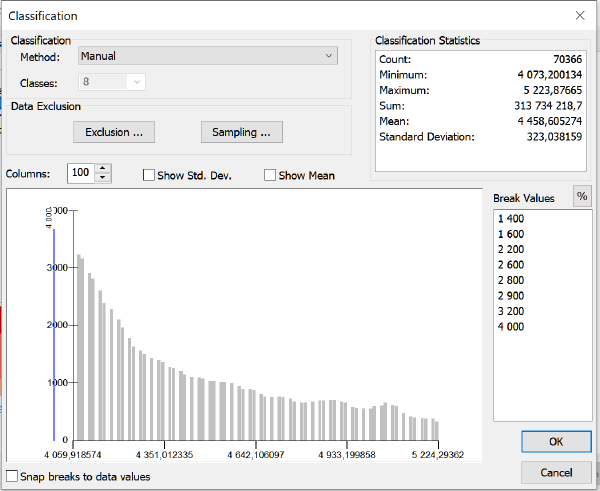Cancel the Classification dialog

(x=556, y=472)
